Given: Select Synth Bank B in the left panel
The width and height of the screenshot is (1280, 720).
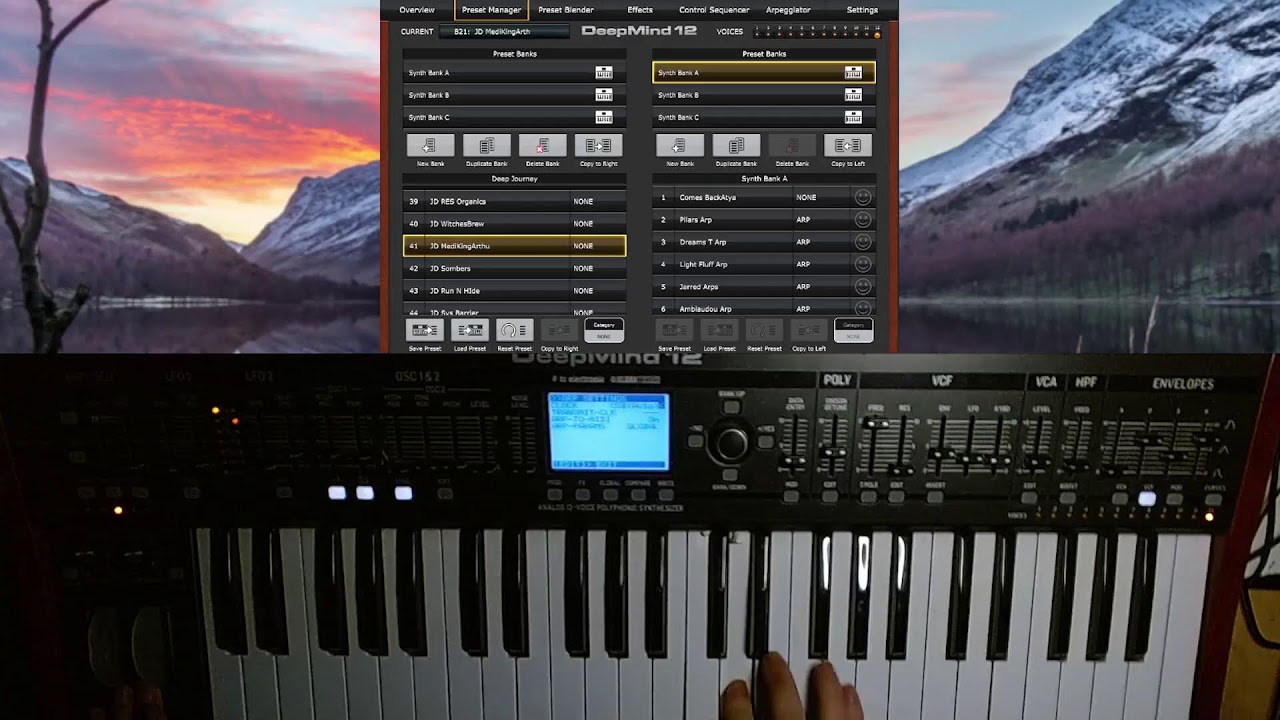Looking at the screenshot, I should tap(514, 95).
